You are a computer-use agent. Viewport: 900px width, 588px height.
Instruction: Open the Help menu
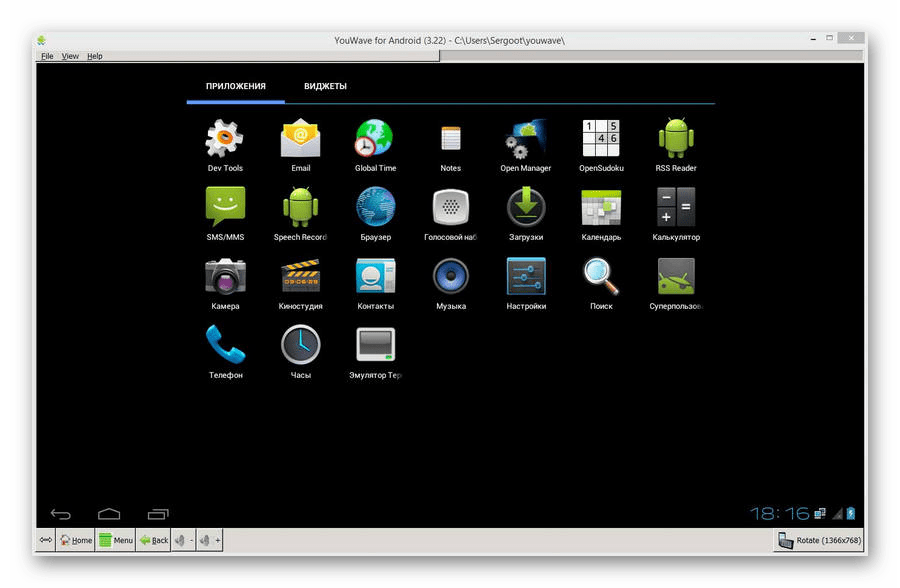95,56
